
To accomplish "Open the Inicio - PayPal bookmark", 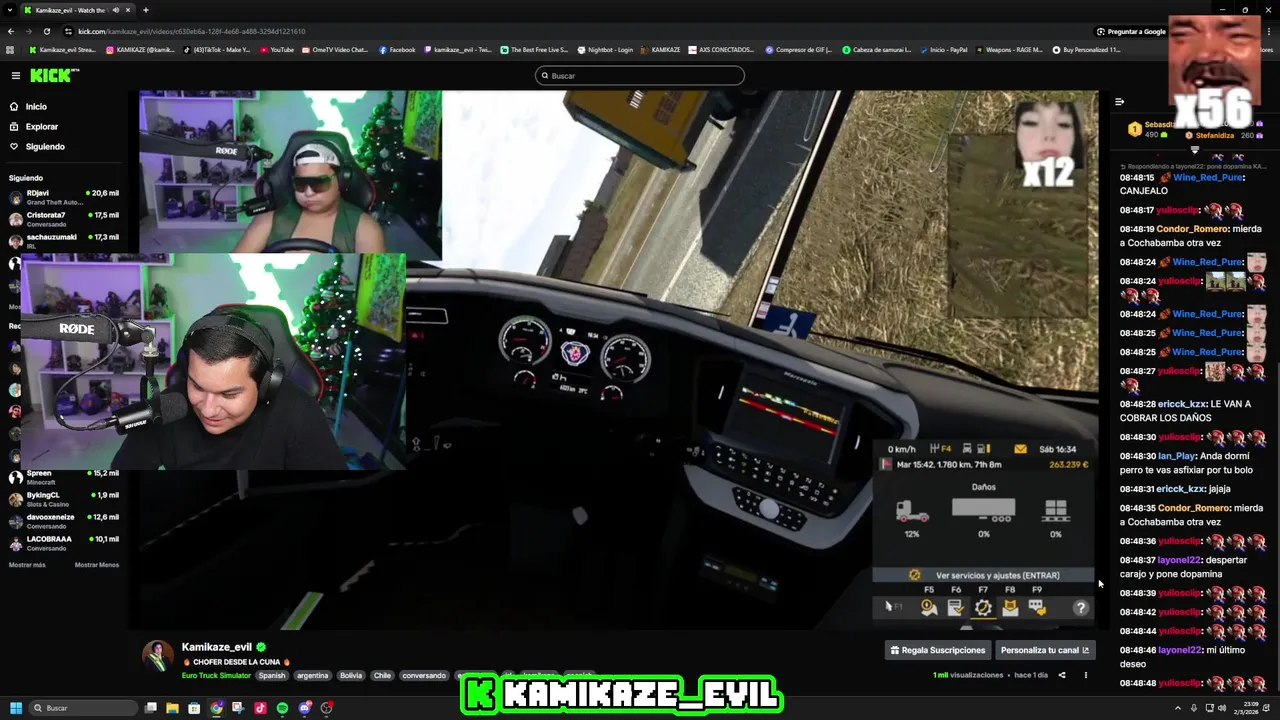I will pos(943,49).
